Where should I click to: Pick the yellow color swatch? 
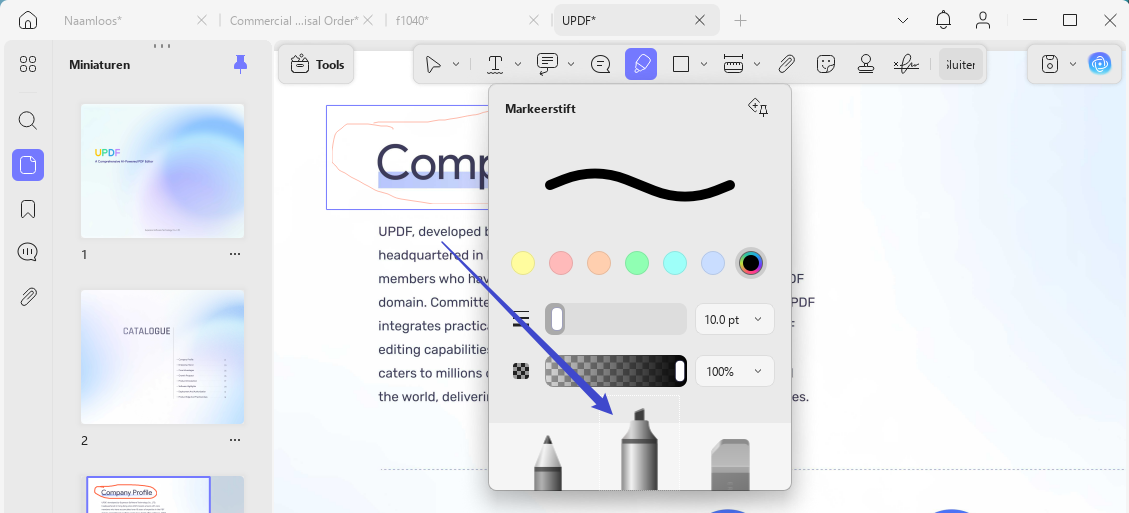click(523, 263)
